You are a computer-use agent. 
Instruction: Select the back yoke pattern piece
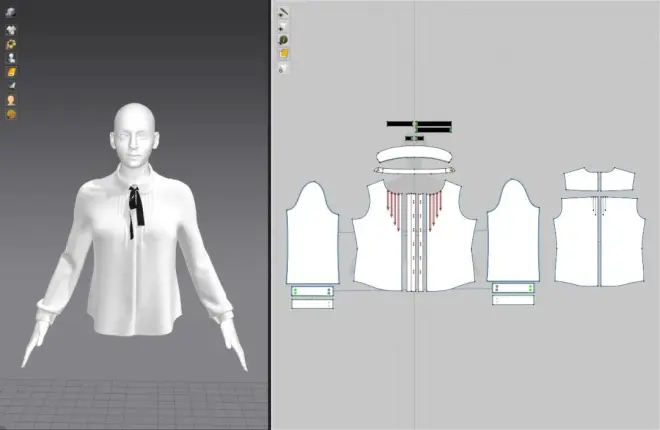coord(599,179)
